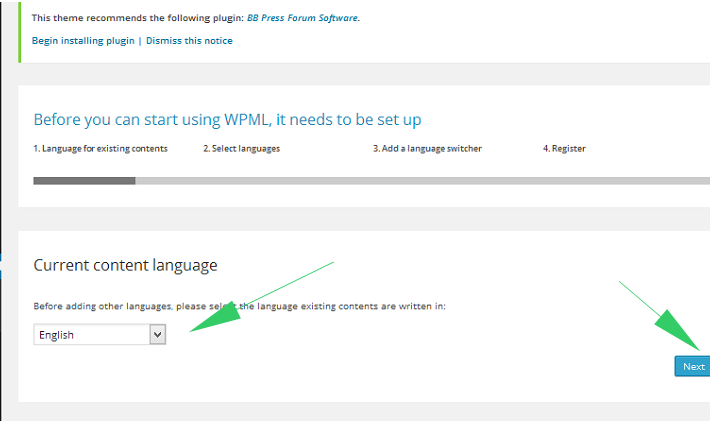This screenshot has height=421, width=710.
Task: Dismiss this notice
Action: [189, 41]
